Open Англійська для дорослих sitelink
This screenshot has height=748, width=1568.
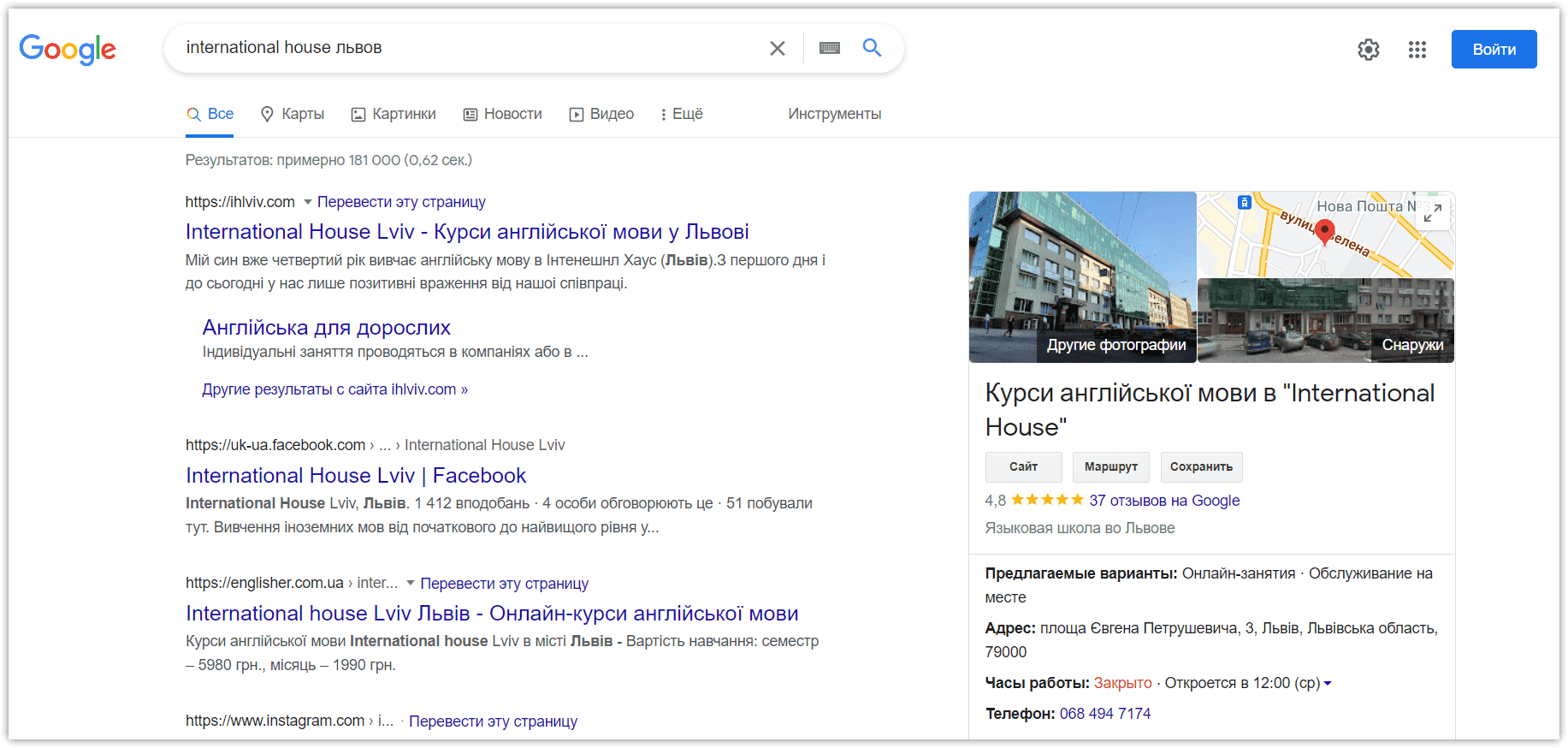[326, 328]
